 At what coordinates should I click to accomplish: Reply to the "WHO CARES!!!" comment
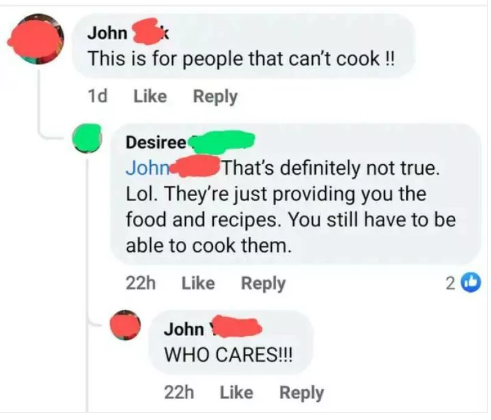click(x=301, y=393)
